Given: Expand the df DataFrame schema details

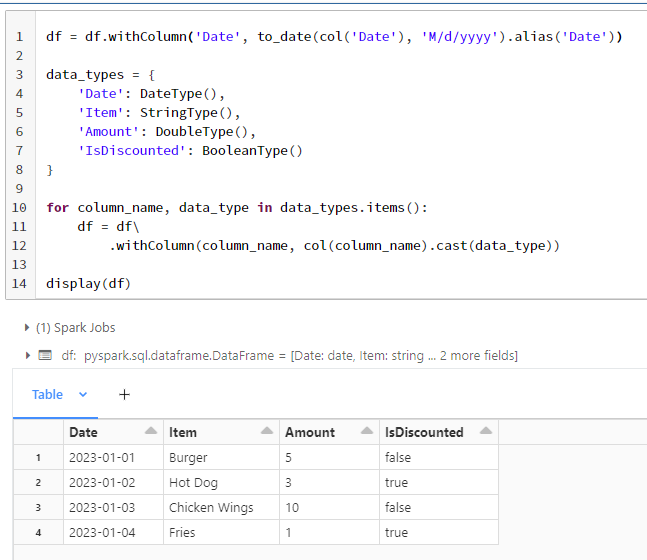Looking at the screenshot, I should pyautogui.click(x=27, y=356).
